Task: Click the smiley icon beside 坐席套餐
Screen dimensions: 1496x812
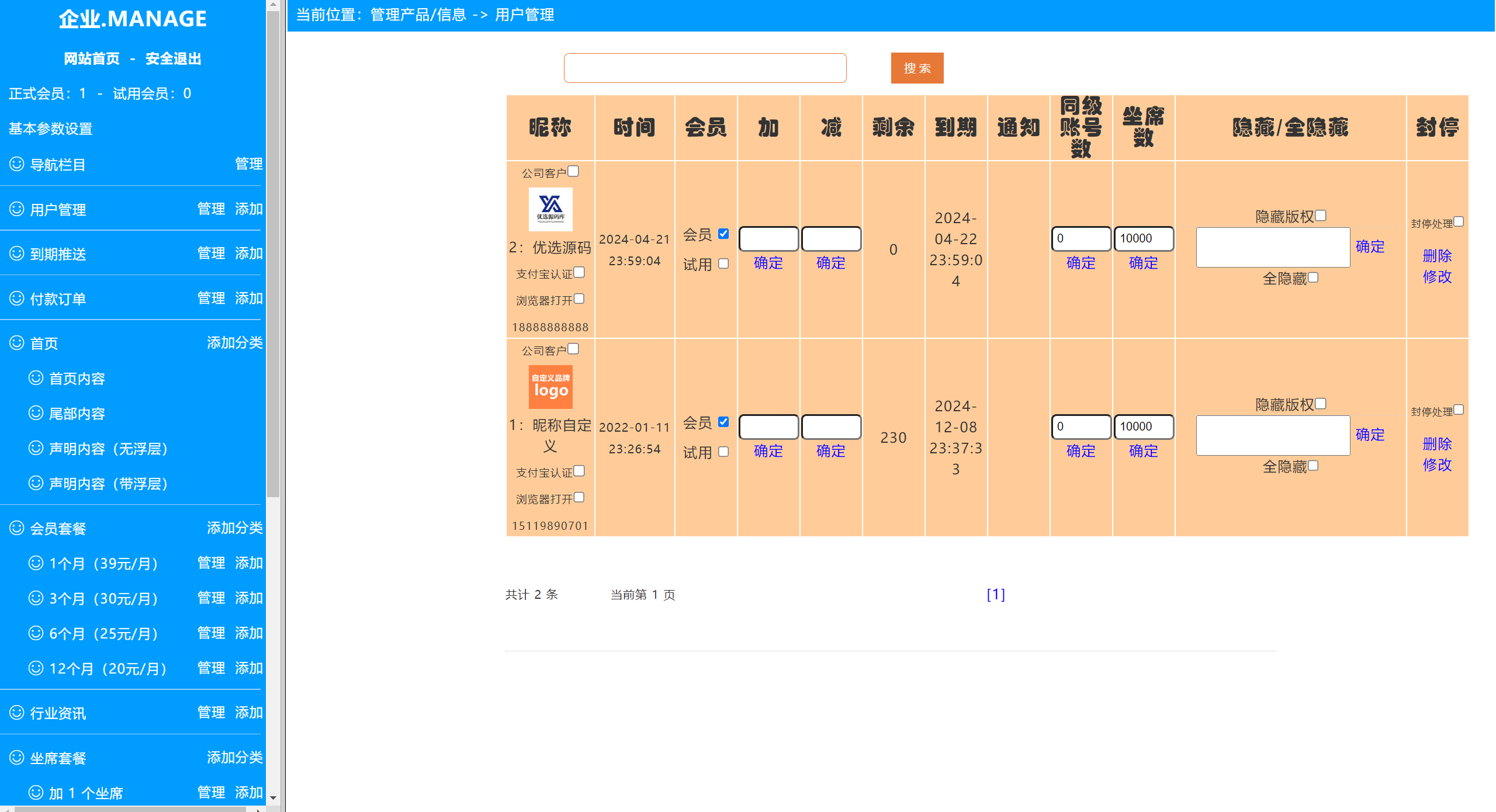Action: [x=17, y=758]
